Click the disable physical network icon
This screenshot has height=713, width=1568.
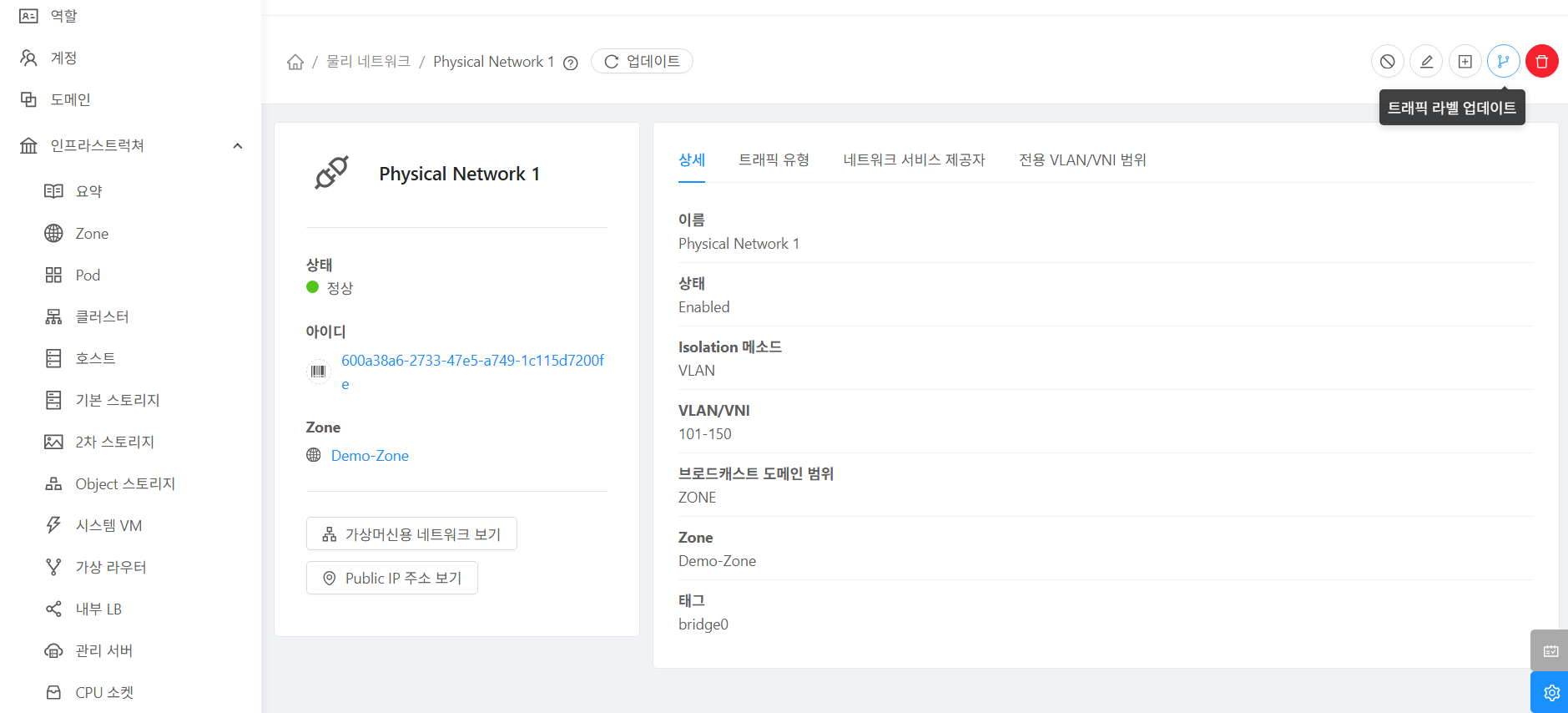[1387, 62]
